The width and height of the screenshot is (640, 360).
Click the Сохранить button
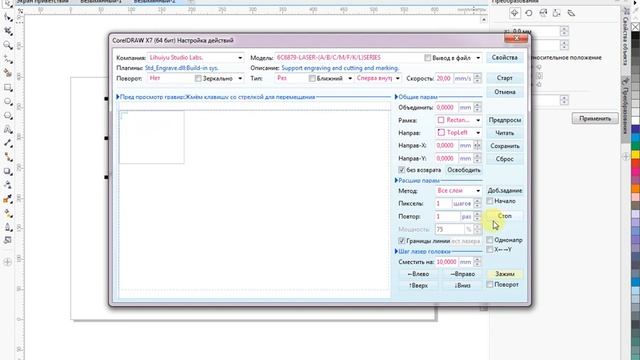(x=504, y=146)
